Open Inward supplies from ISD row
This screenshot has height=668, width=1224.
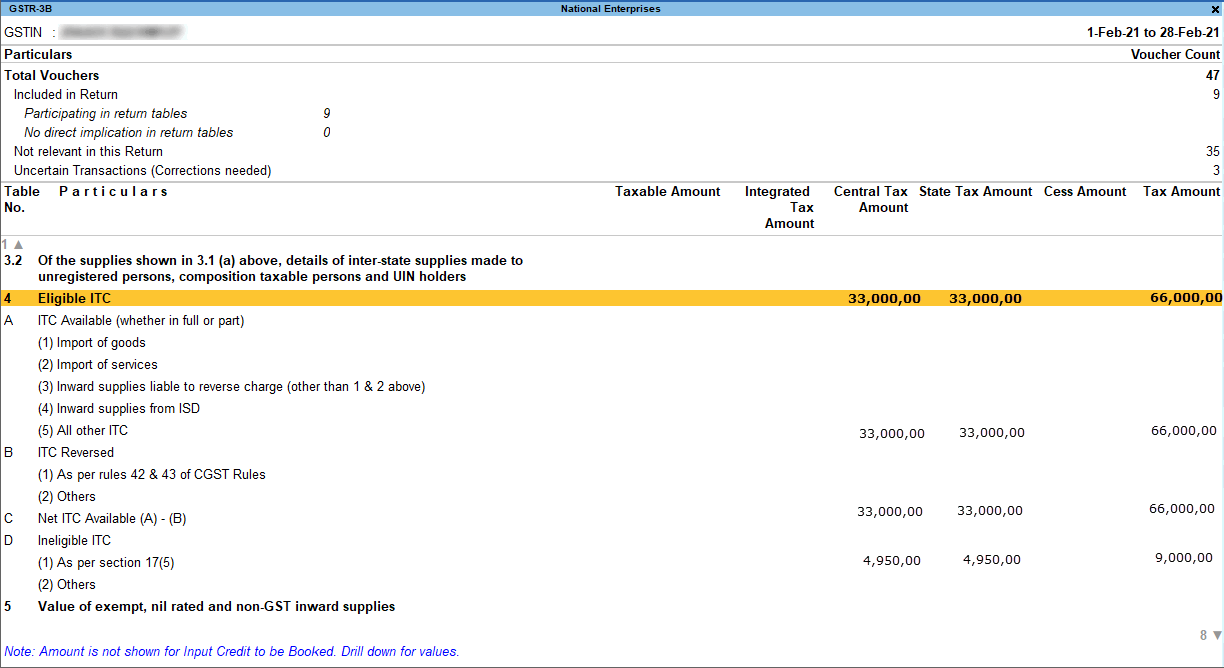pos(119,408)
